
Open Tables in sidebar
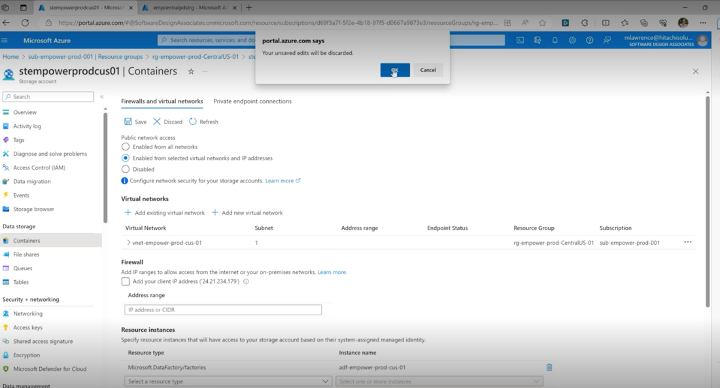click(21, 282)
